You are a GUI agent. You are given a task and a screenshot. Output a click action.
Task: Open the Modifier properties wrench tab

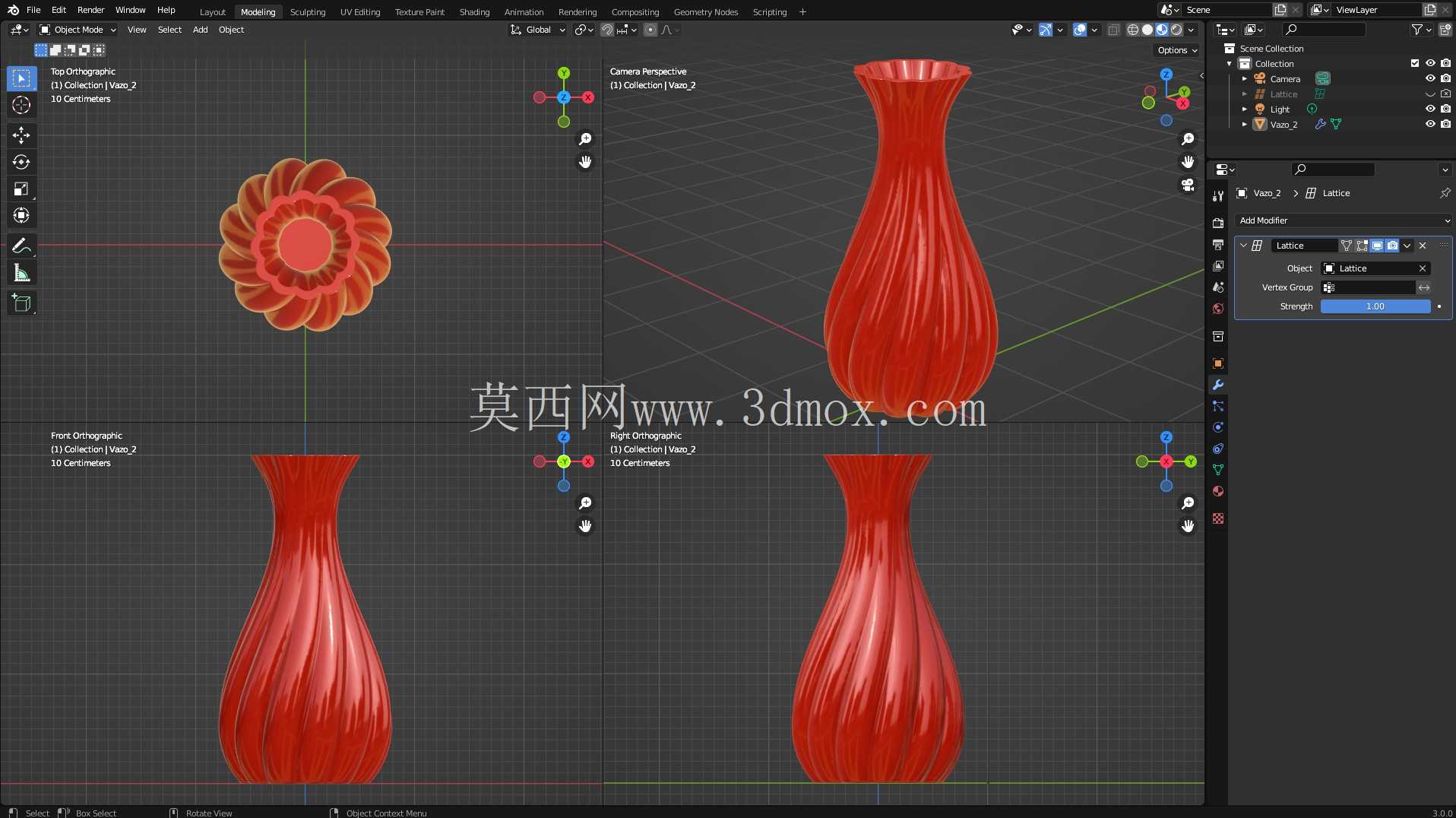(1218, 385)
